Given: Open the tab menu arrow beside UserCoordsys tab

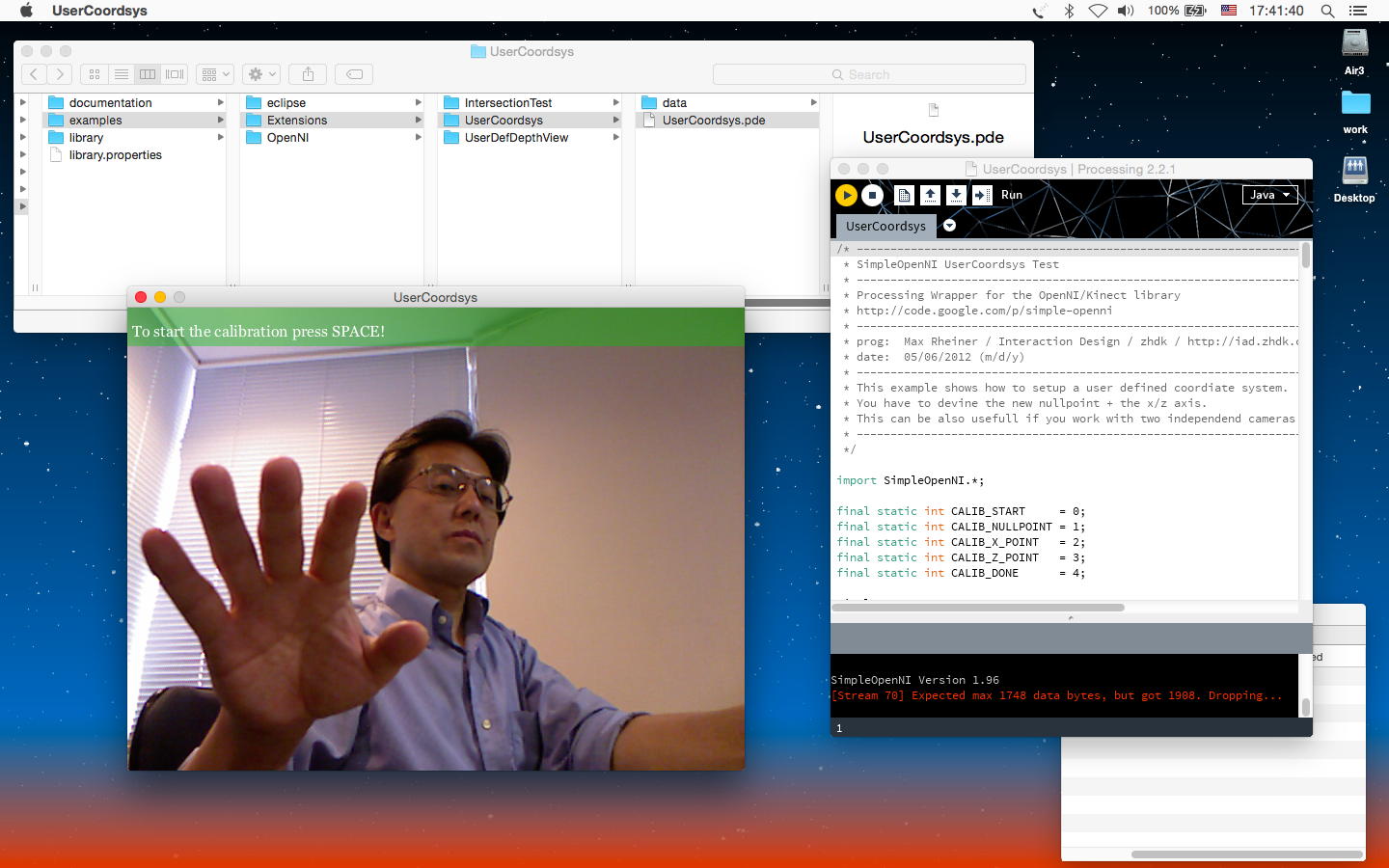Looking at the screenshot, I should click(949, 226).
